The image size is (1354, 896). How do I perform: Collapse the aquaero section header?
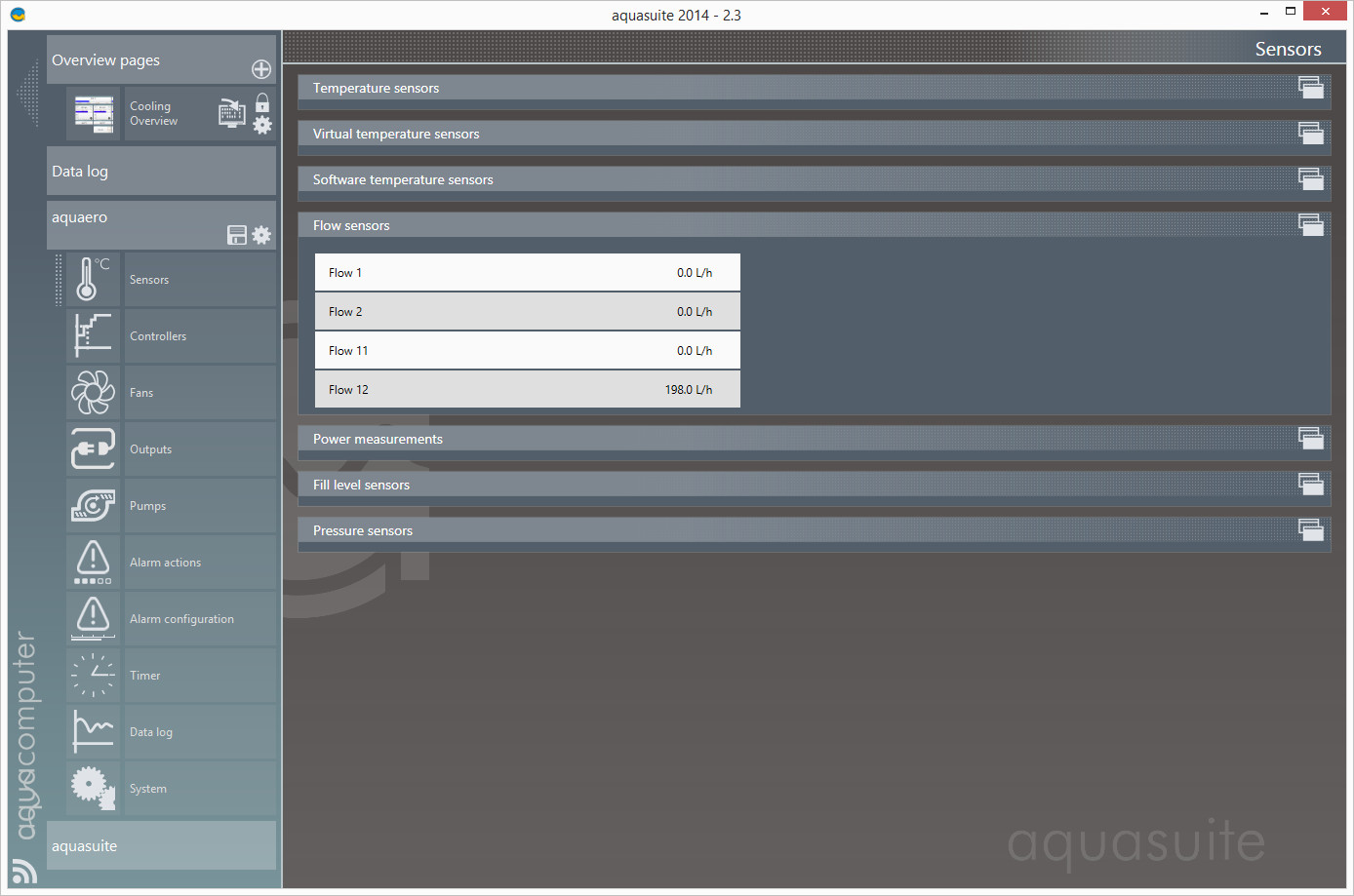coord(161,225)
